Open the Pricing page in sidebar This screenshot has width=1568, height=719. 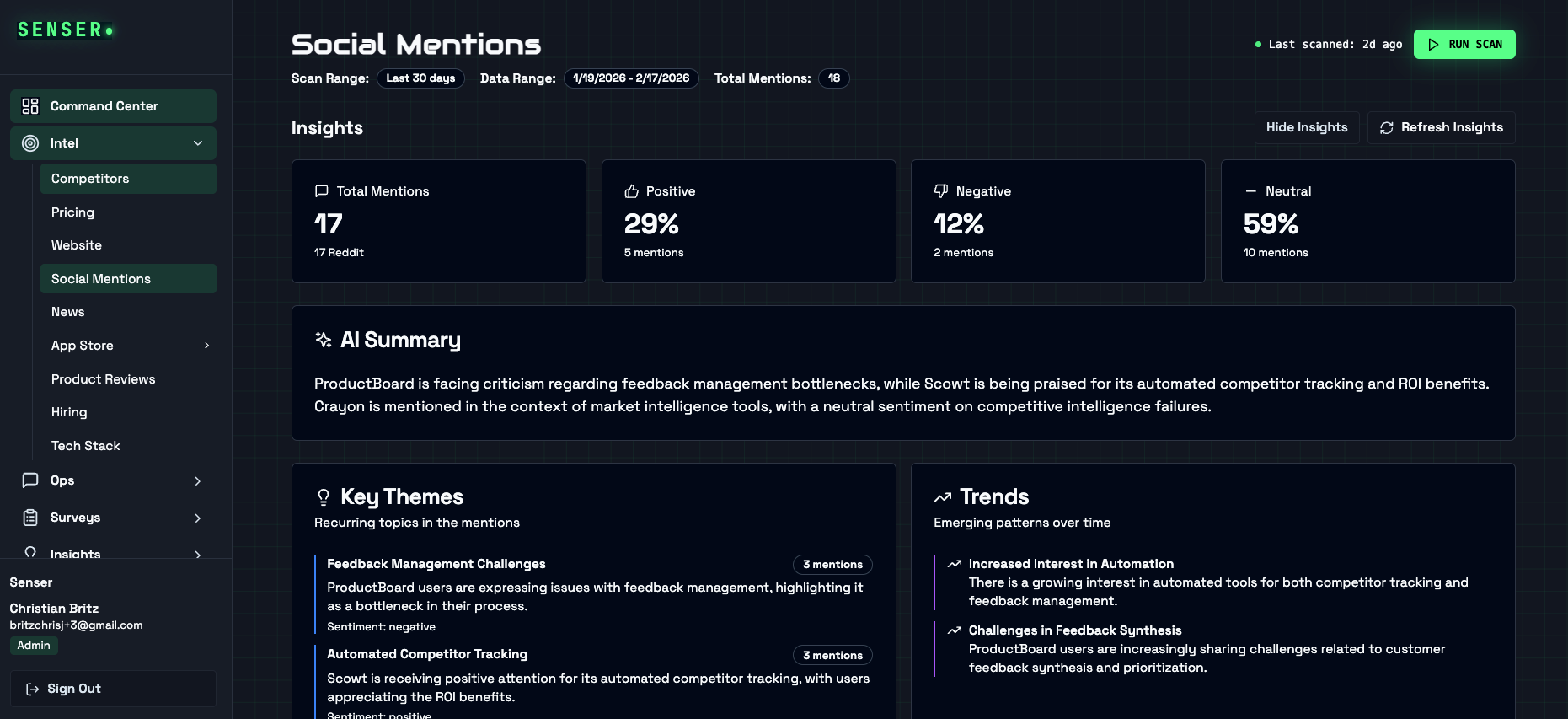point(72,212)
